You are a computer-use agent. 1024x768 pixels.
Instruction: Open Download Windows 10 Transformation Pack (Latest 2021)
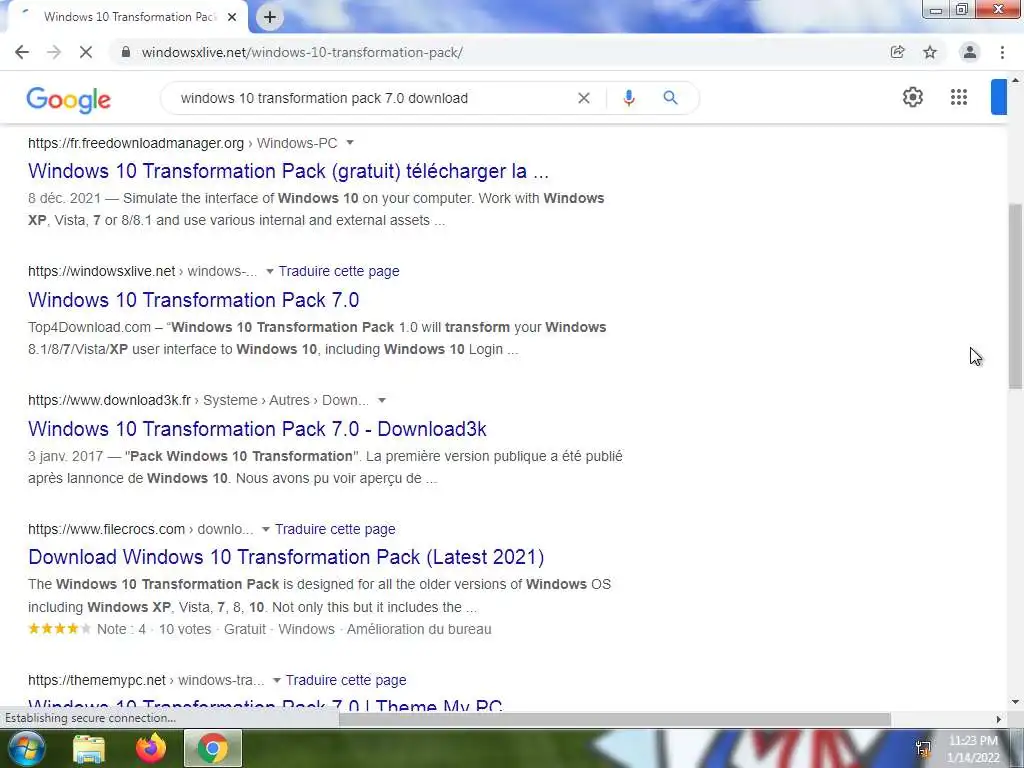tap(286, 557)
